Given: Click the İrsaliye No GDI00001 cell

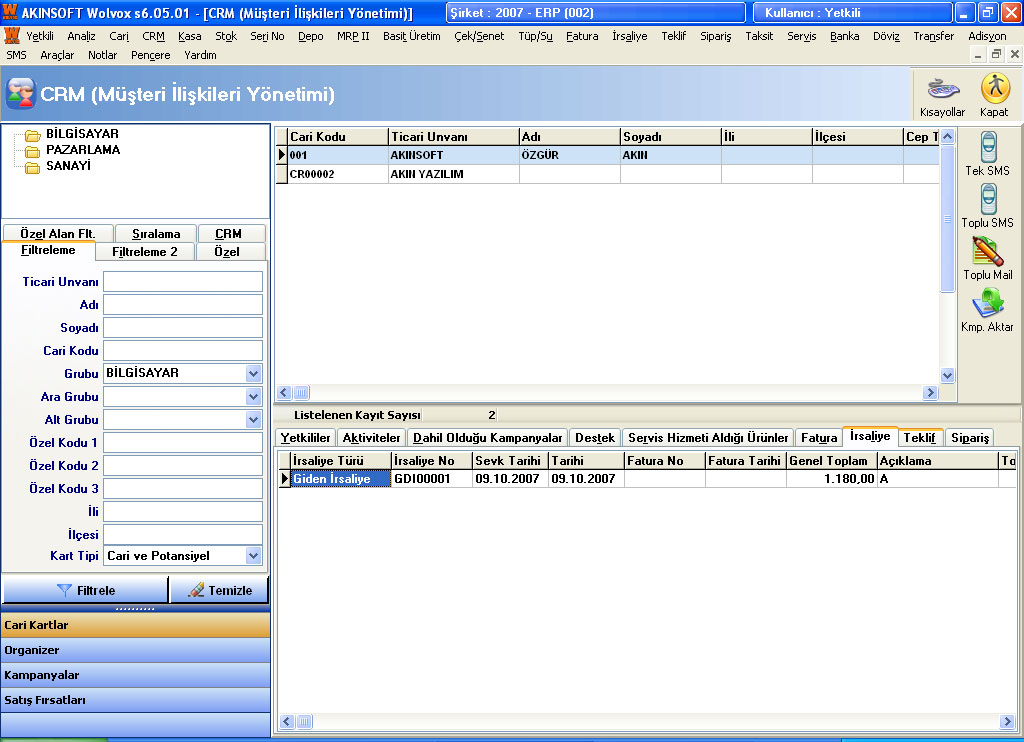Looking at the screenshot, I should 432,479.
